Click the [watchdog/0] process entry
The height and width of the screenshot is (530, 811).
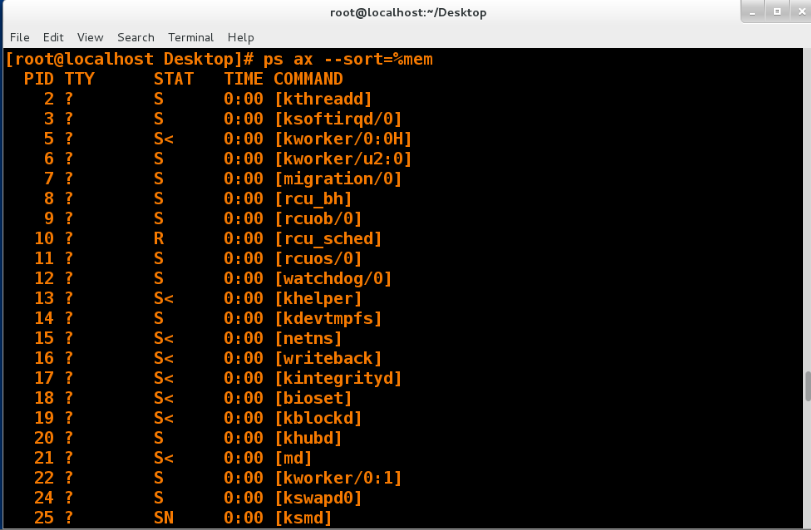pos(333,279)
